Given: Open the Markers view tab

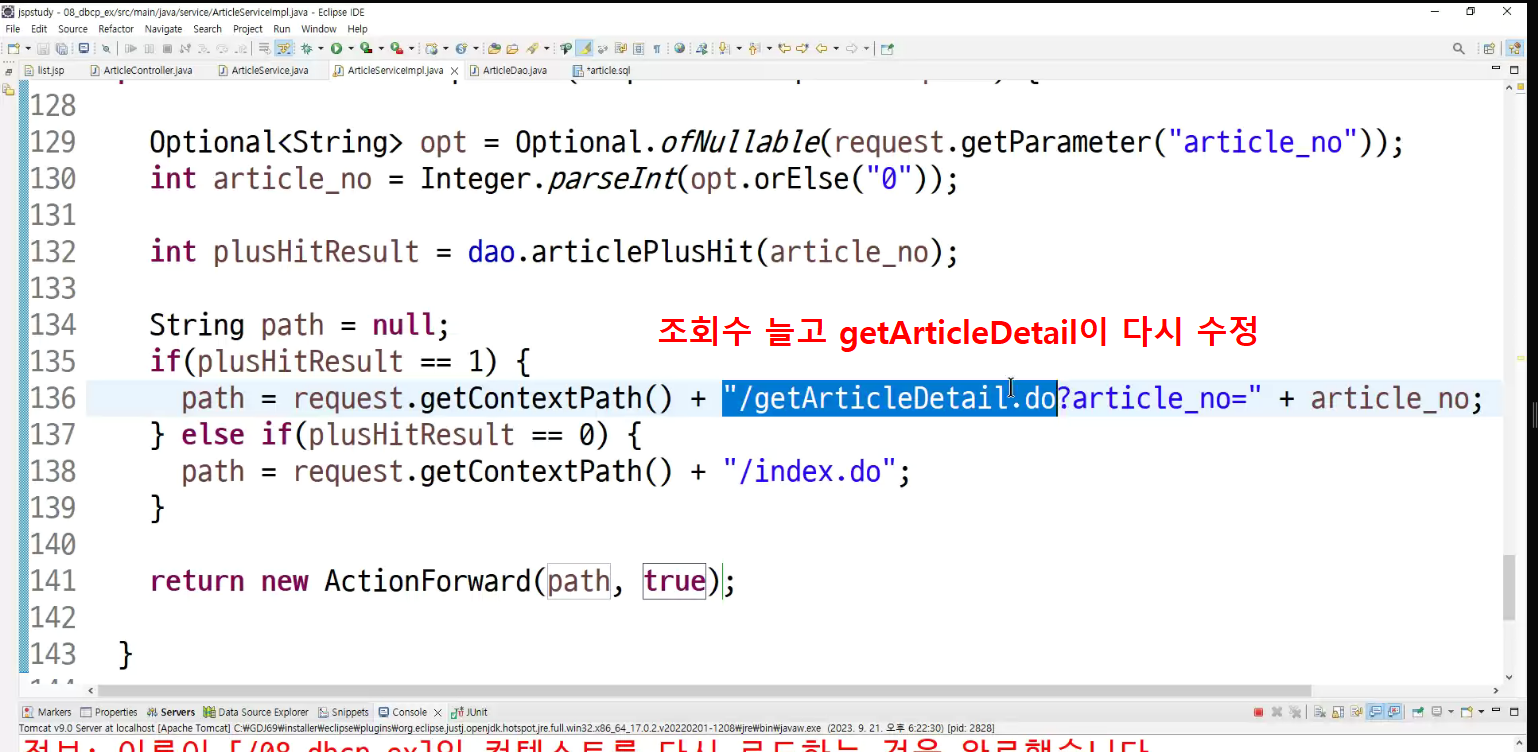Looking at the screenshot, I should (x=47, y=712).
